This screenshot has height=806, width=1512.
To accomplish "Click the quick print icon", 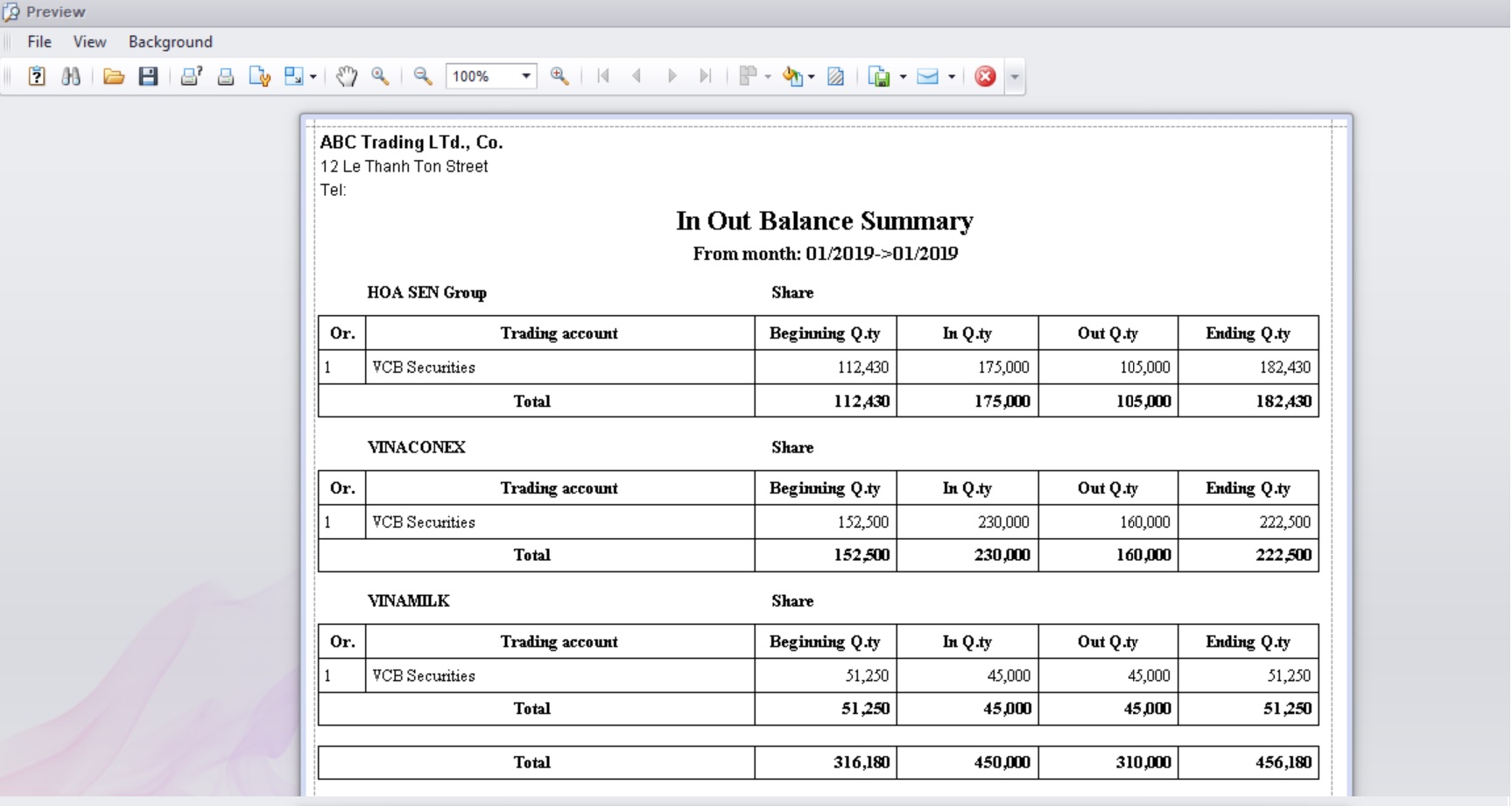I will (x=225, y=76).
